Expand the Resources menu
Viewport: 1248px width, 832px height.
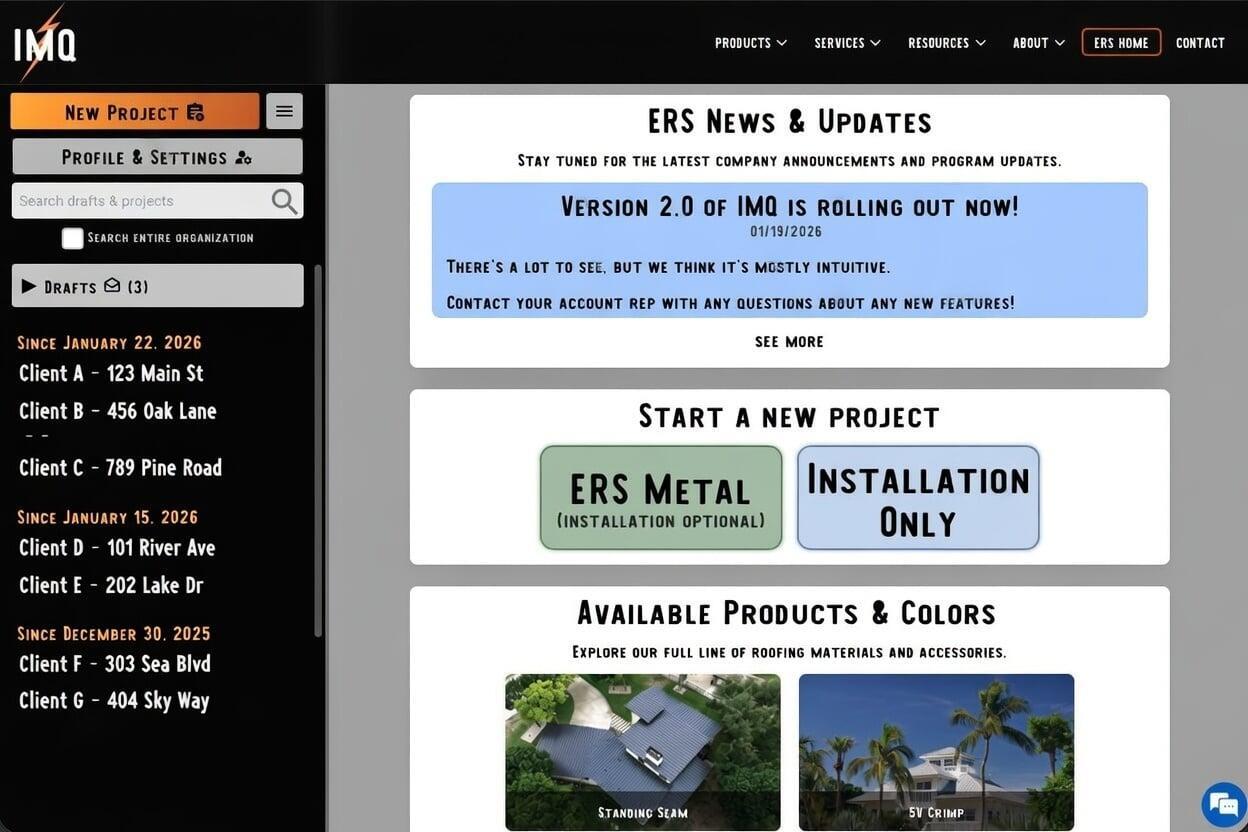point(946,42)
